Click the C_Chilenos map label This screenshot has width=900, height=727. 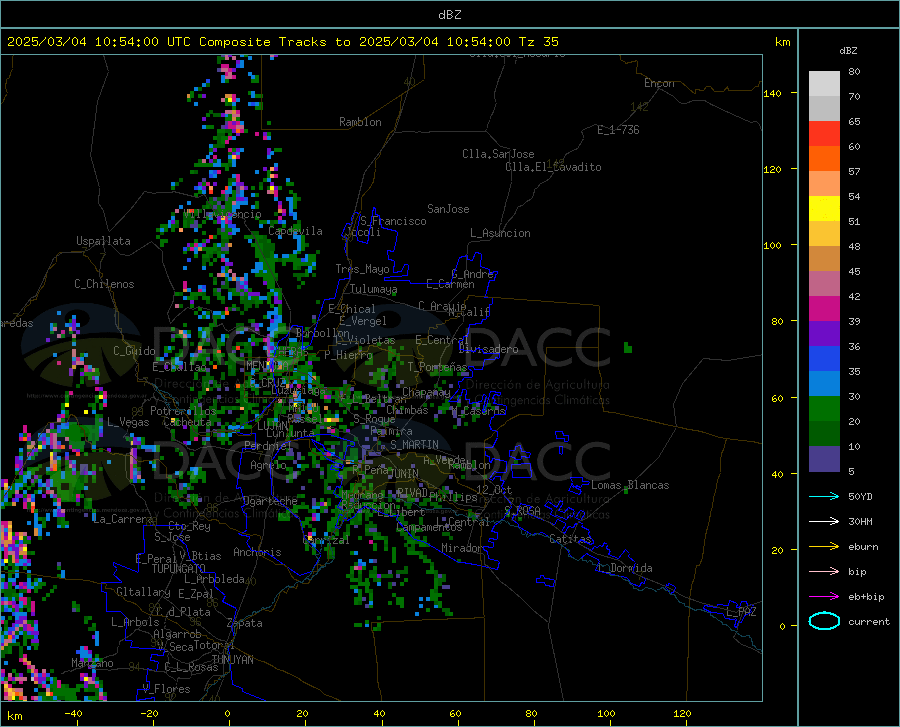pyautogui.click(x=104, y=284)
